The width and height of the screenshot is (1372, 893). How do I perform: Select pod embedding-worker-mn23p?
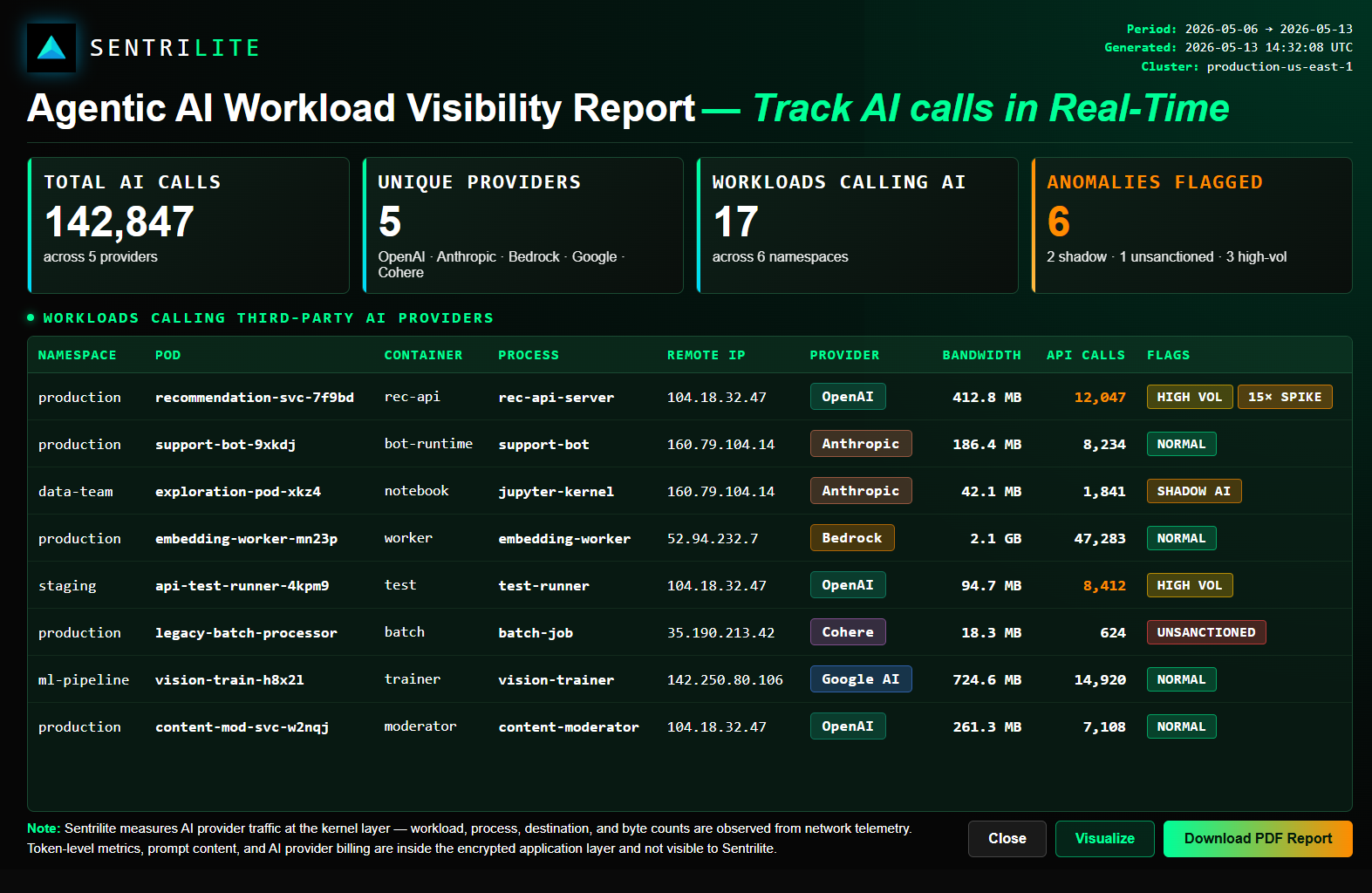click(247, 539)
